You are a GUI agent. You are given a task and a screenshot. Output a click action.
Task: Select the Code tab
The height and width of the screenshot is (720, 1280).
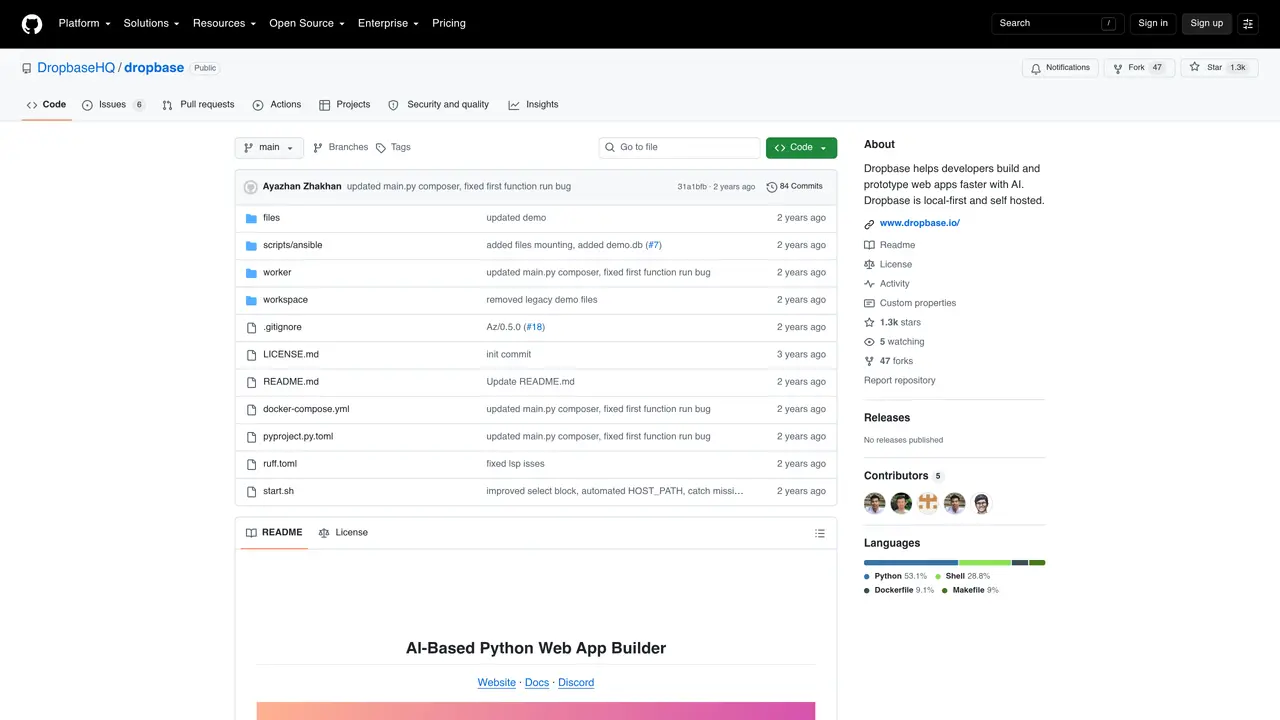46,104
